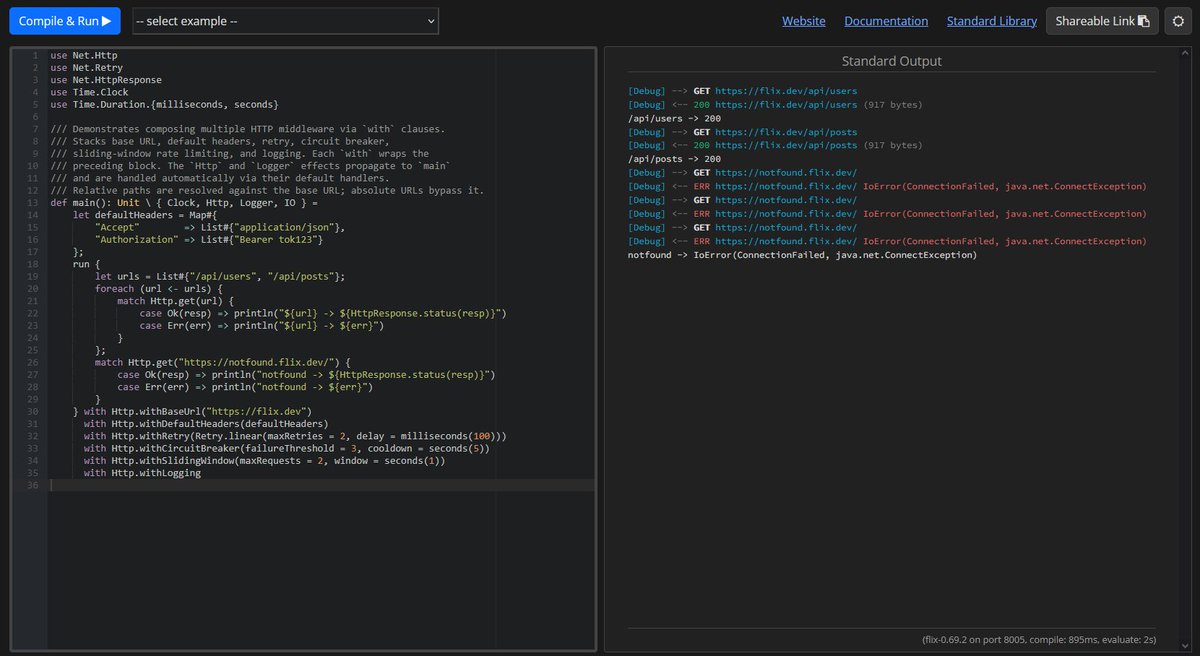1200x656 pixels.
Task: Click the "GET https://flix.dev/api/users" debug line
Action: point(742,91)
